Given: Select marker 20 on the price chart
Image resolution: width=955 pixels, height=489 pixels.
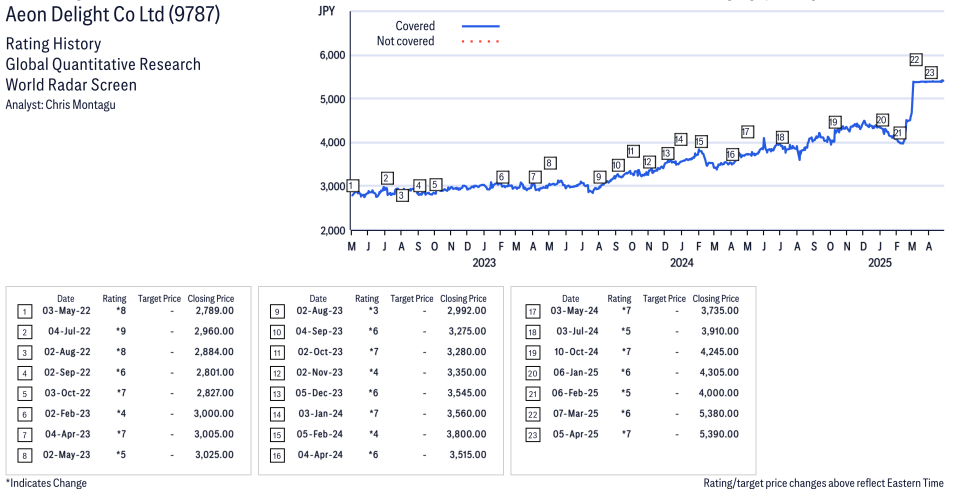Looking at the screenshot, I should click(x=881, y=119).
